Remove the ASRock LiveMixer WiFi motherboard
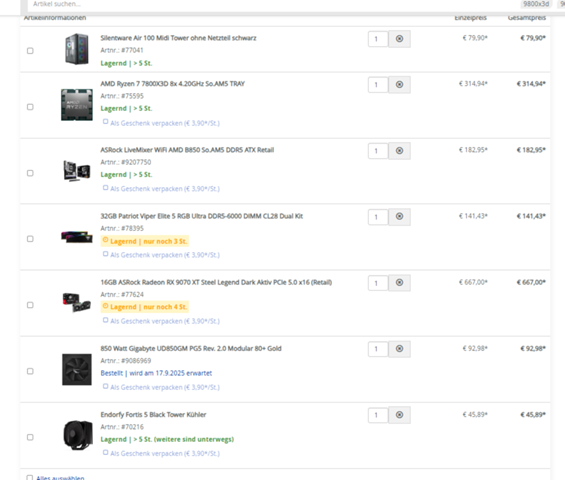The width and height of the screenshot is (565, 480). [x=399, y=151]
